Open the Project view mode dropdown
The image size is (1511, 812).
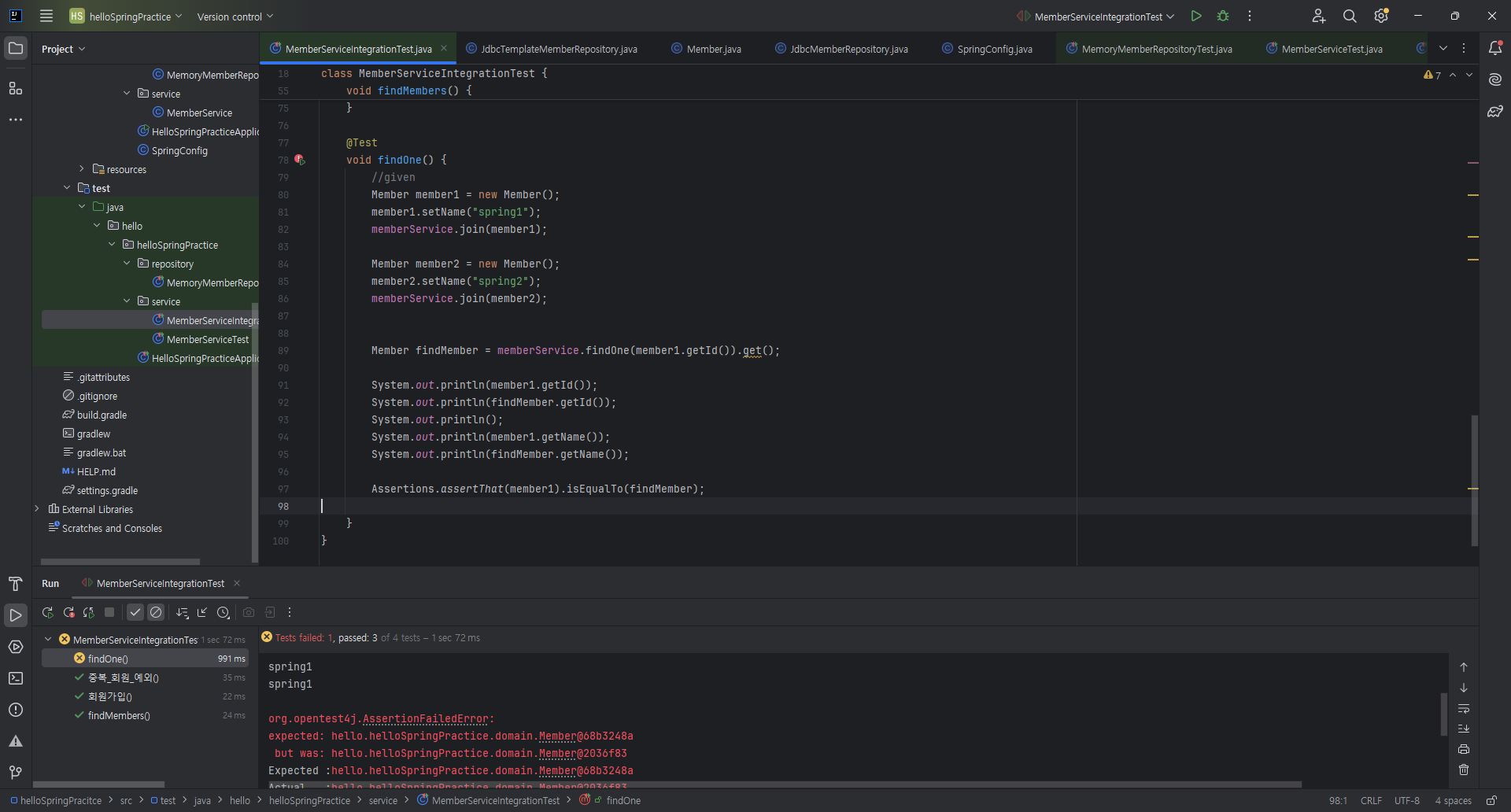click(63, 49)
